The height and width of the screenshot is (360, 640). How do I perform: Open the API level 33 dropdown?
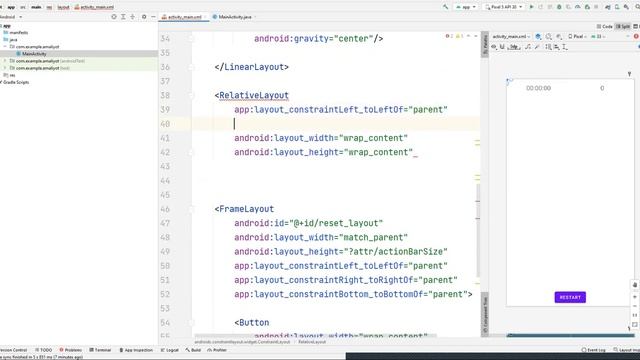click(598, 37)
